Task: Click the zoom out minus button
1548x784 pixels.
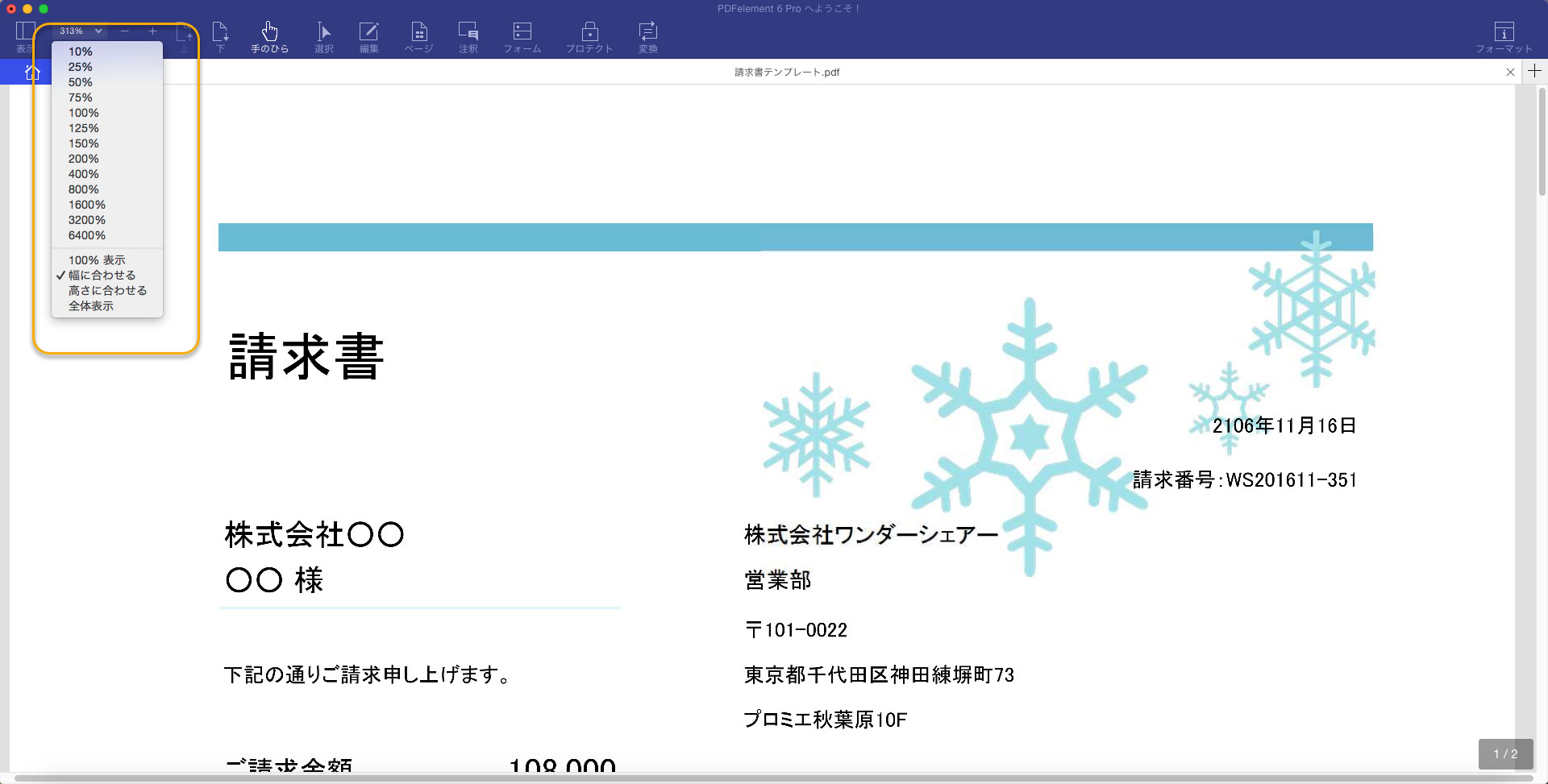Action: click(x=124, y=31)
